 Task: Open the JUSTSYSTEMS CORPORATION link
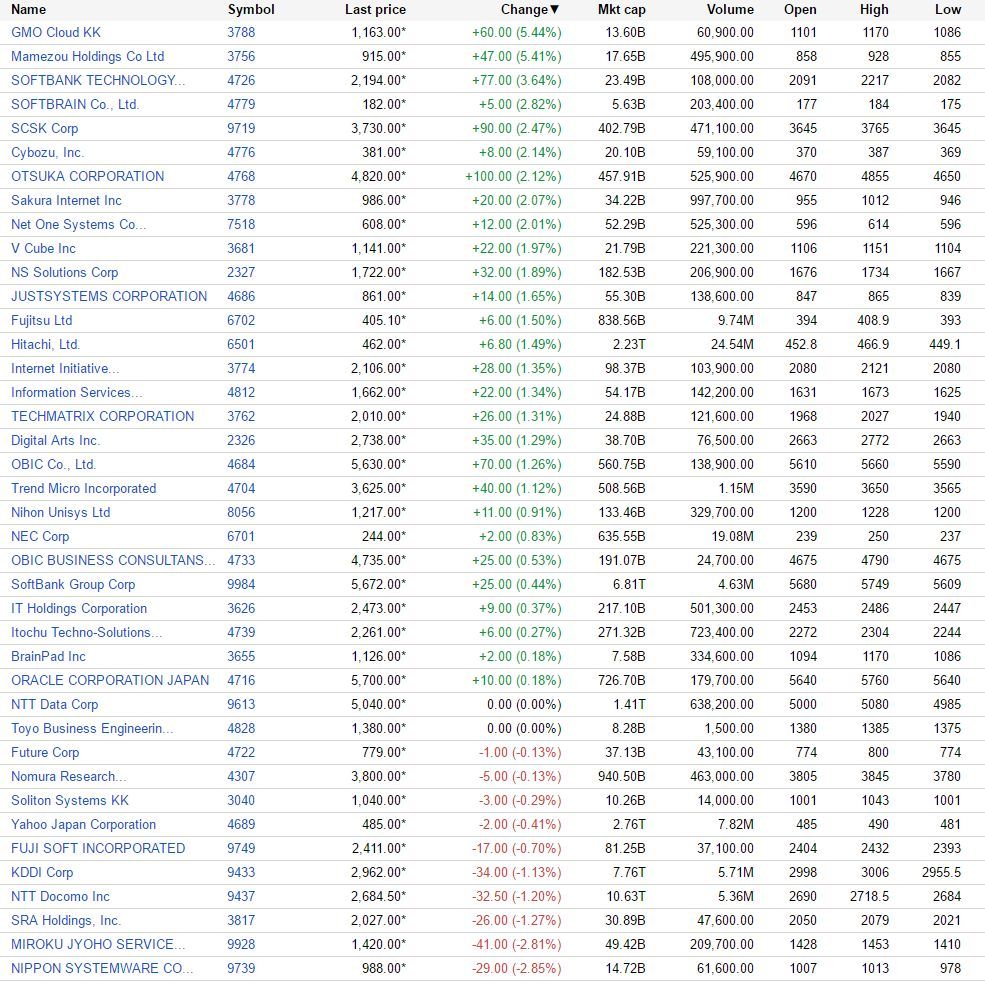(x=109, y=297)
